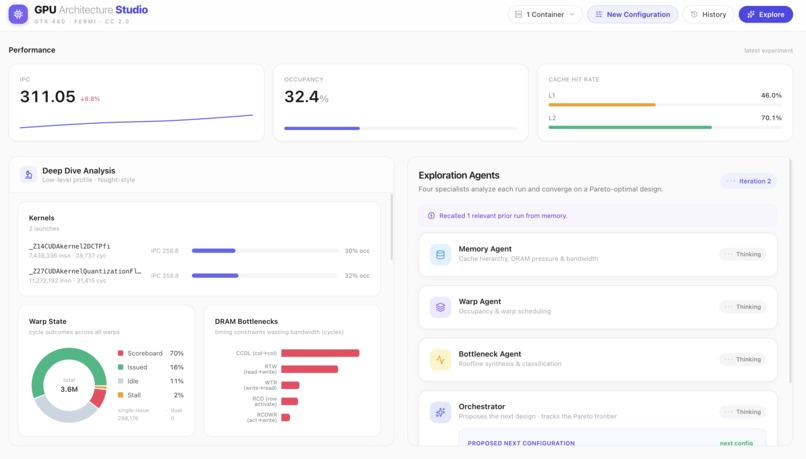Image resolution: width=806 pixels, height=459 pixels.
Task: Click the history clock icon in header
Action: 694,14
